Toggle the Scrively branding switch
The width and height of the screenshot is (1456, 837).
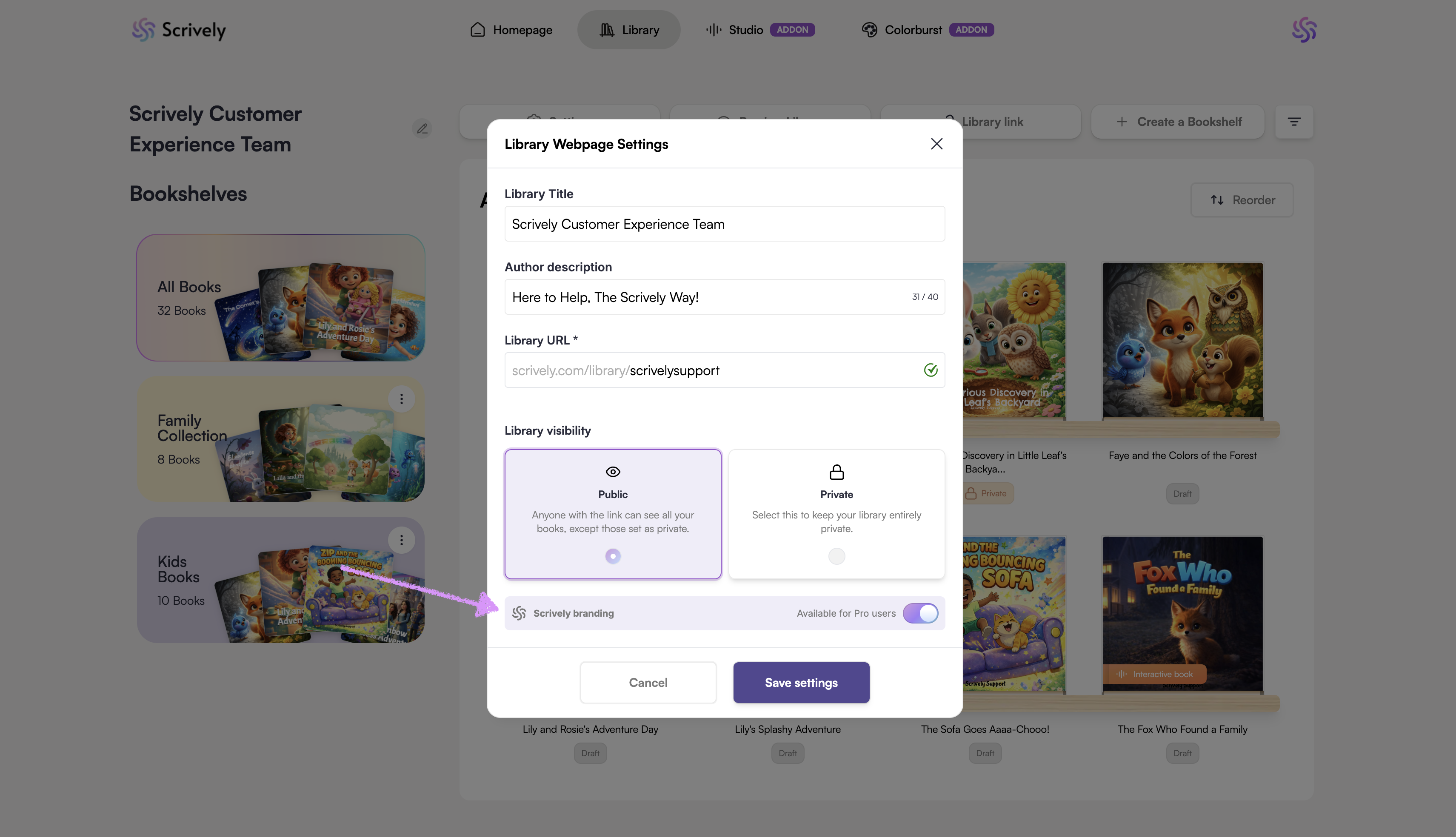point(920,613)
